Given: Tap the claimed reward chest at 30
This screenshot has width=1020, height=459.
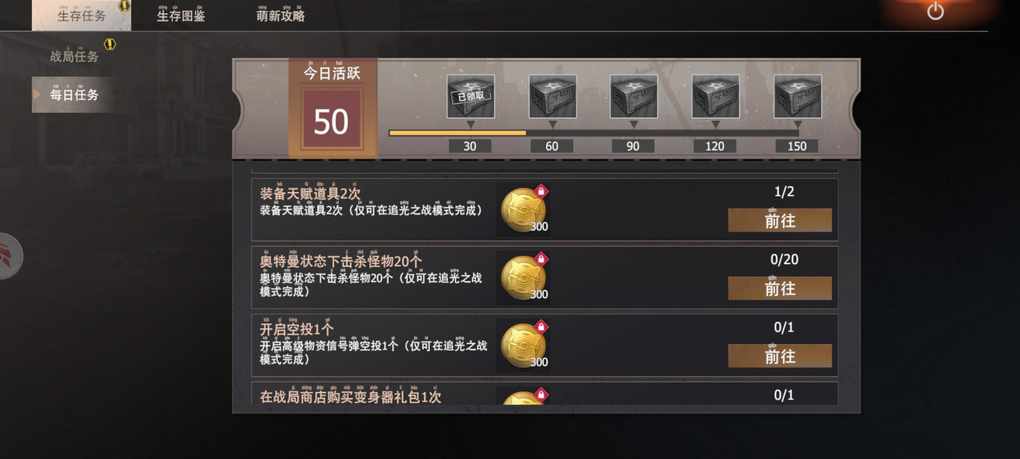Looking at the screenshot, I should click(471, 96).
